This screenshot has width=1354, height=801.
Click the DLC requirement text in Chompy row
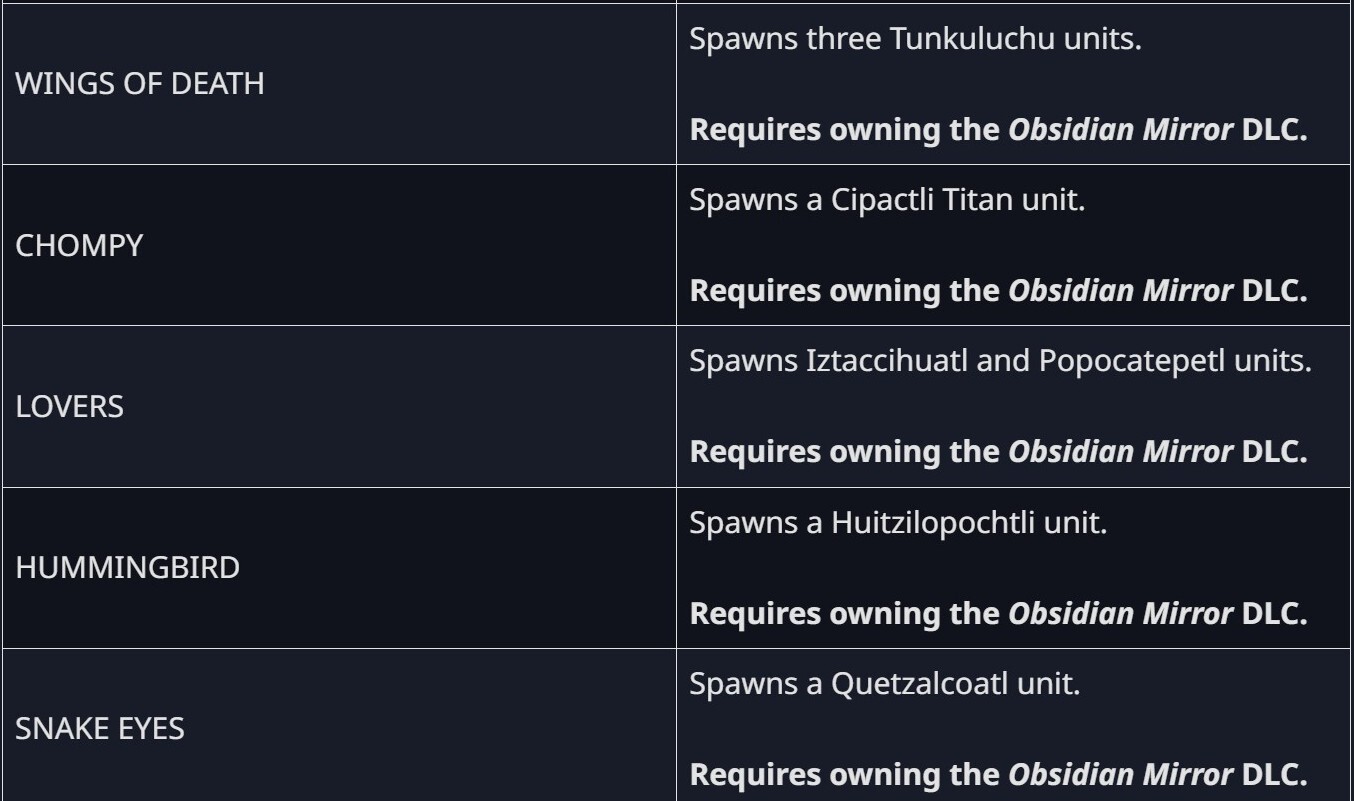(x=999, y=290)
